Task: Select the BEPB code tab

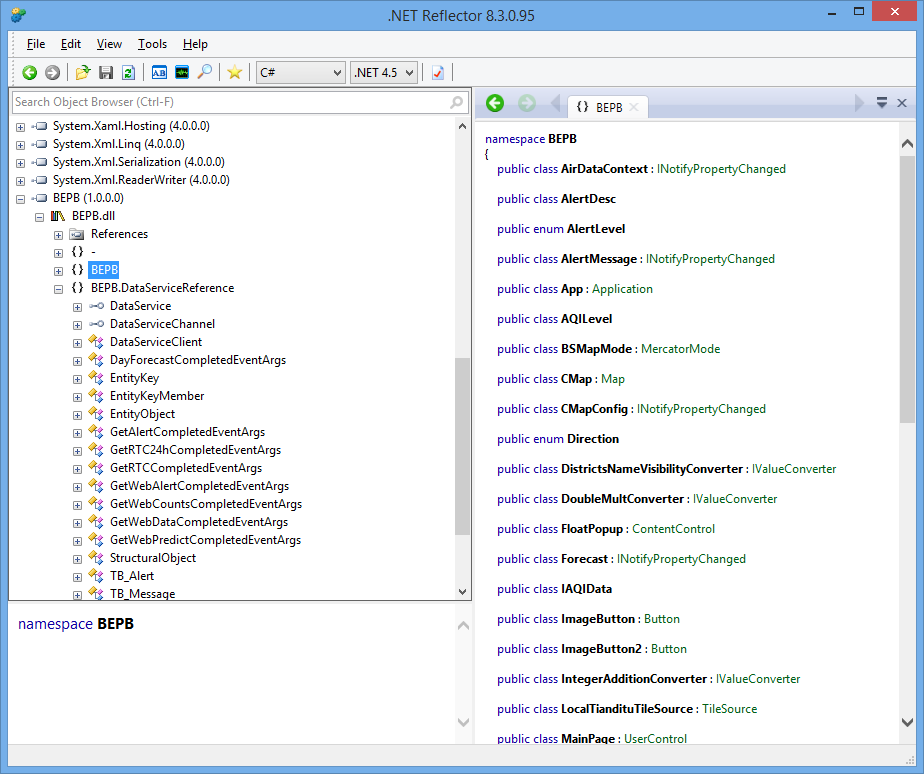Action: (x=609, y=107)
